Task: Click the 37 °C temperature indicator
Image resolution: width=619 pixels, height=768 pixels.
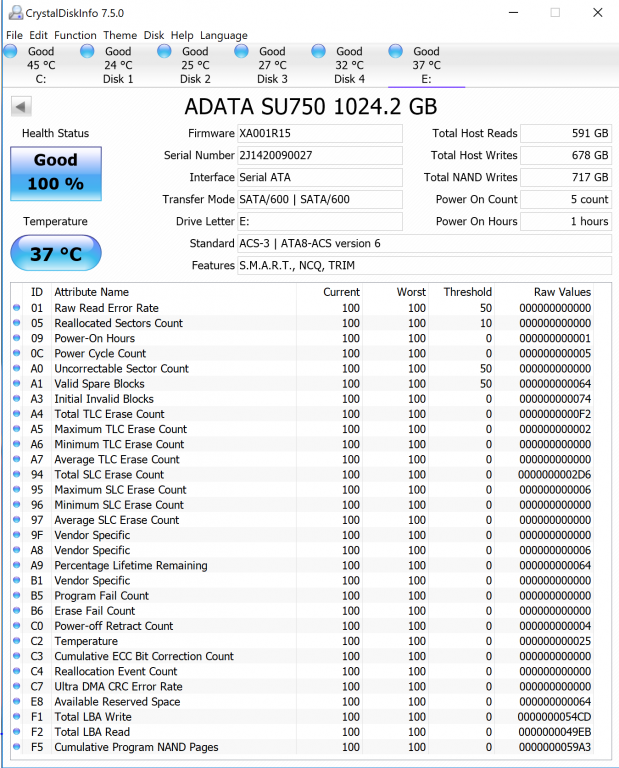Action: click(55, 254)
